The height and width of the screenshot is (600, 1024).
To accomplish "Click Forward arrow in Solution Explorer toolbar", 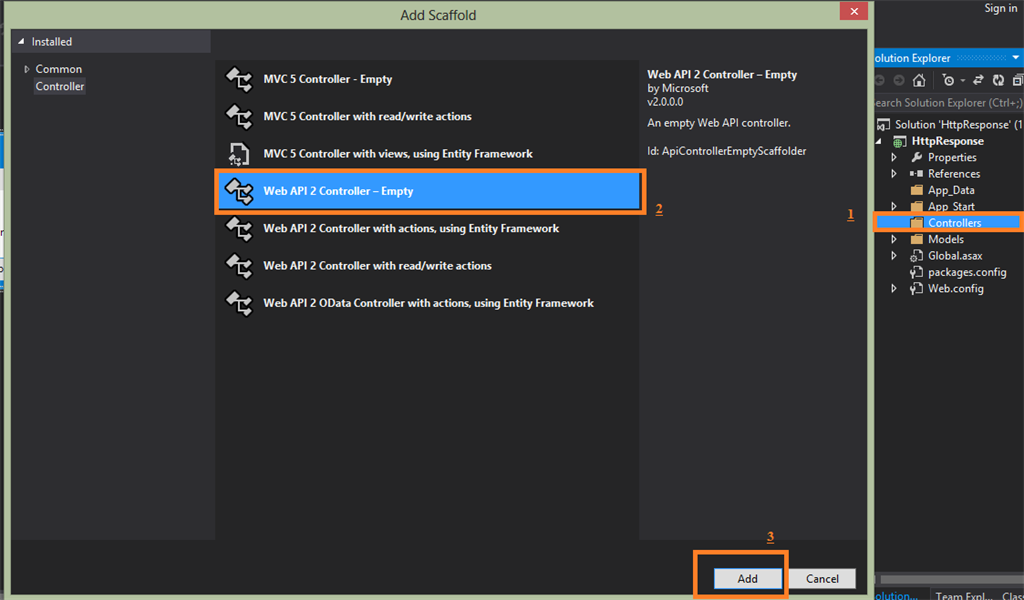I will coord(899,80).
